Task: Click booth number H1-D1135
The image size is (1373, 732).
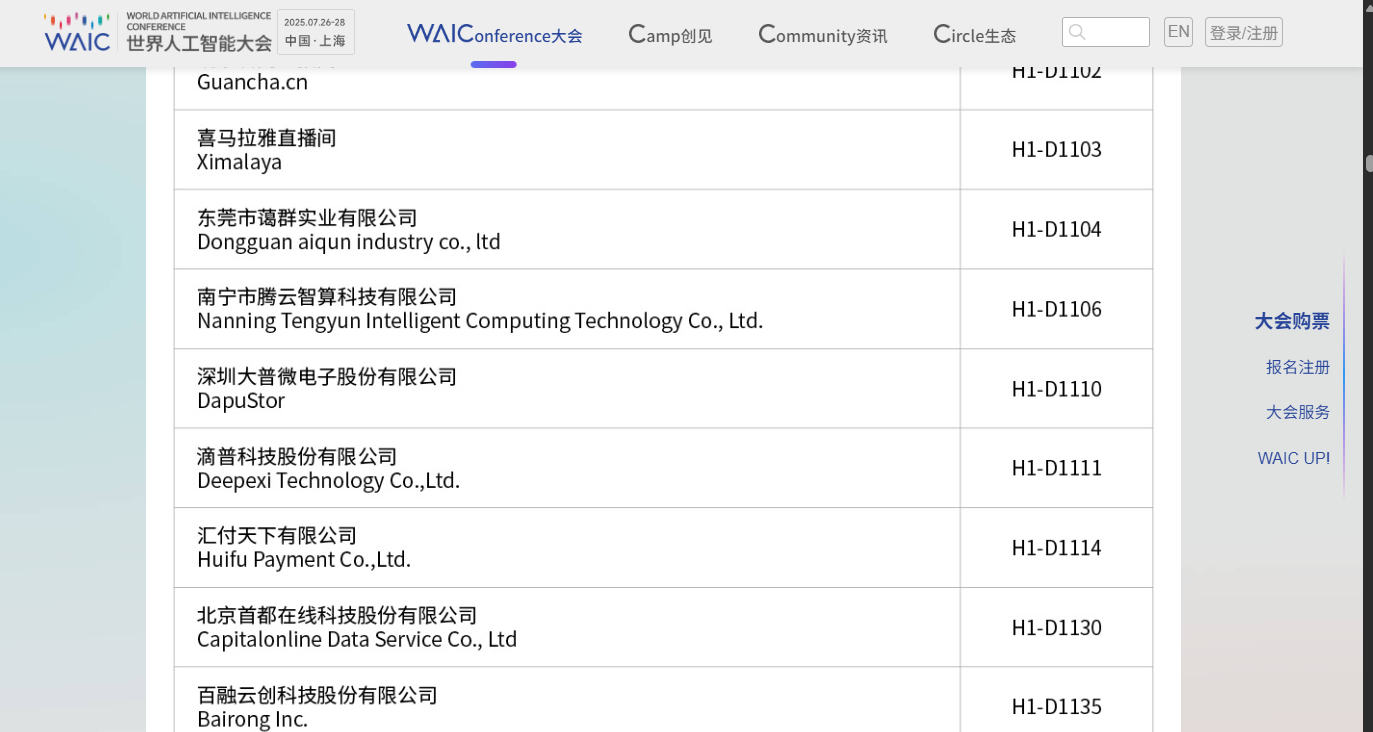Action: point(1056,707)
